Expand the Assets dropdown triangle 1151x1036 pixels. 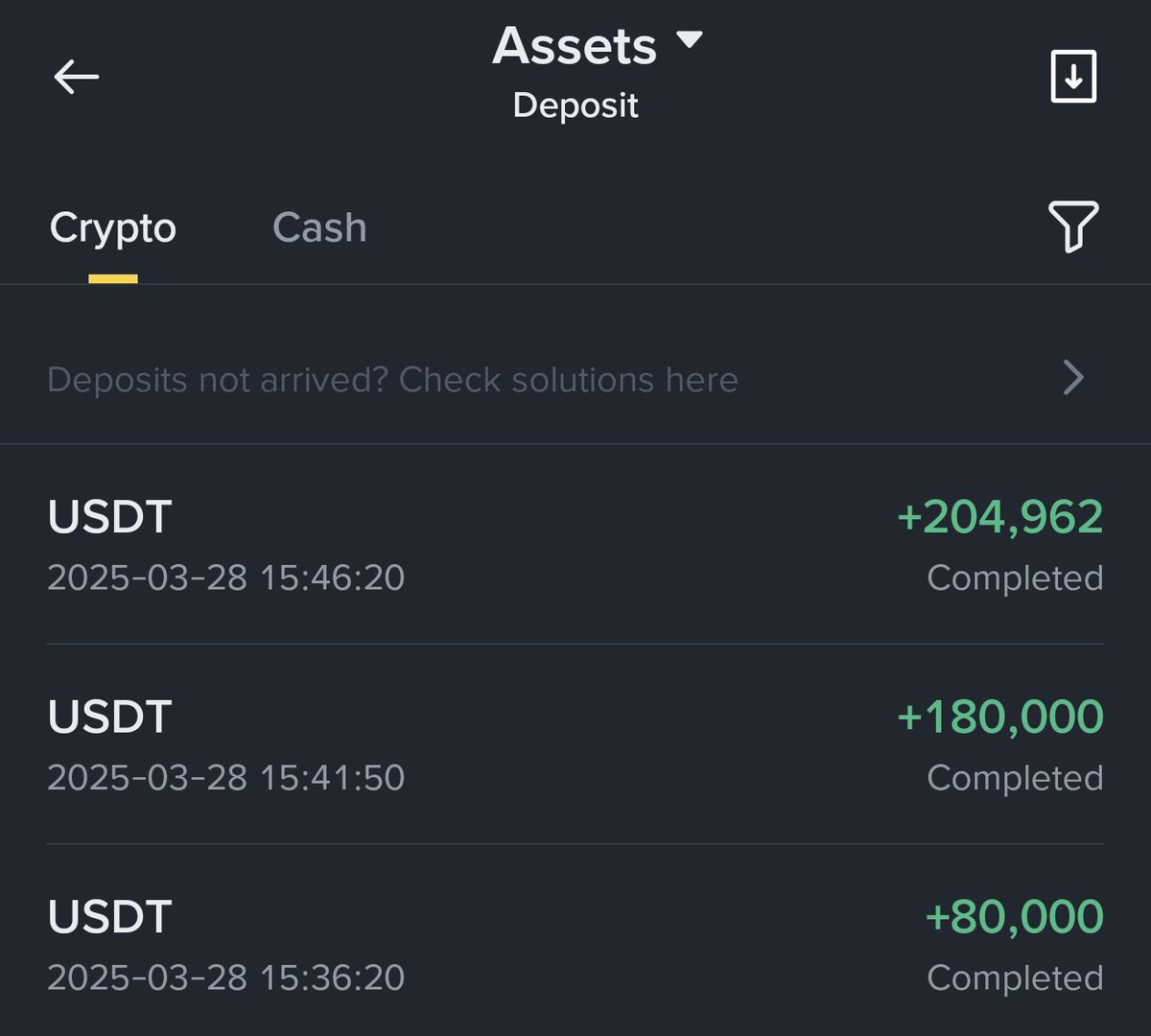pyautogui.click(x=689, y=40)
